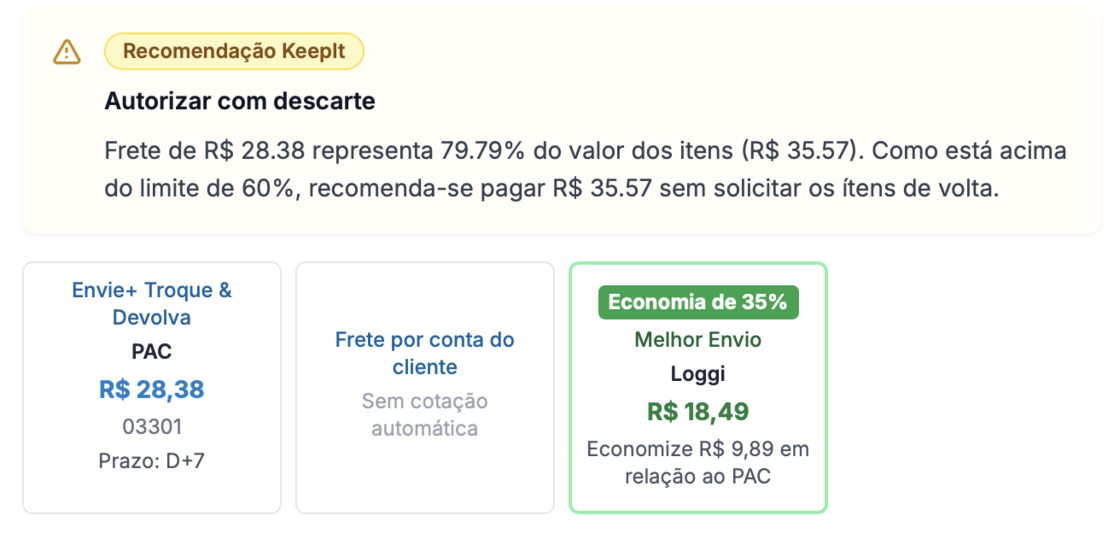Image resolution: width=1120 pixels, height=533 pixels.
Task: Click the Recomendação KeepIt badge
Action: pyautogui.click(x=234, y=51)
